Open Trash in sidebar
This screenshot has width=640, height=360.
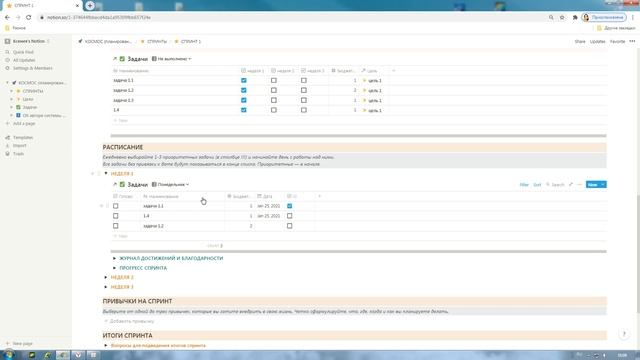(x=18, y=154)
